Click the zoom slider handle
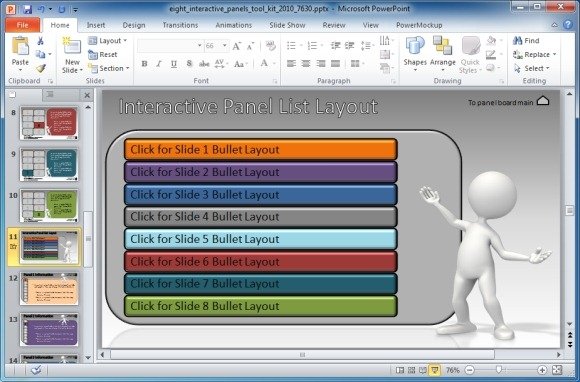 pos(499,370)
